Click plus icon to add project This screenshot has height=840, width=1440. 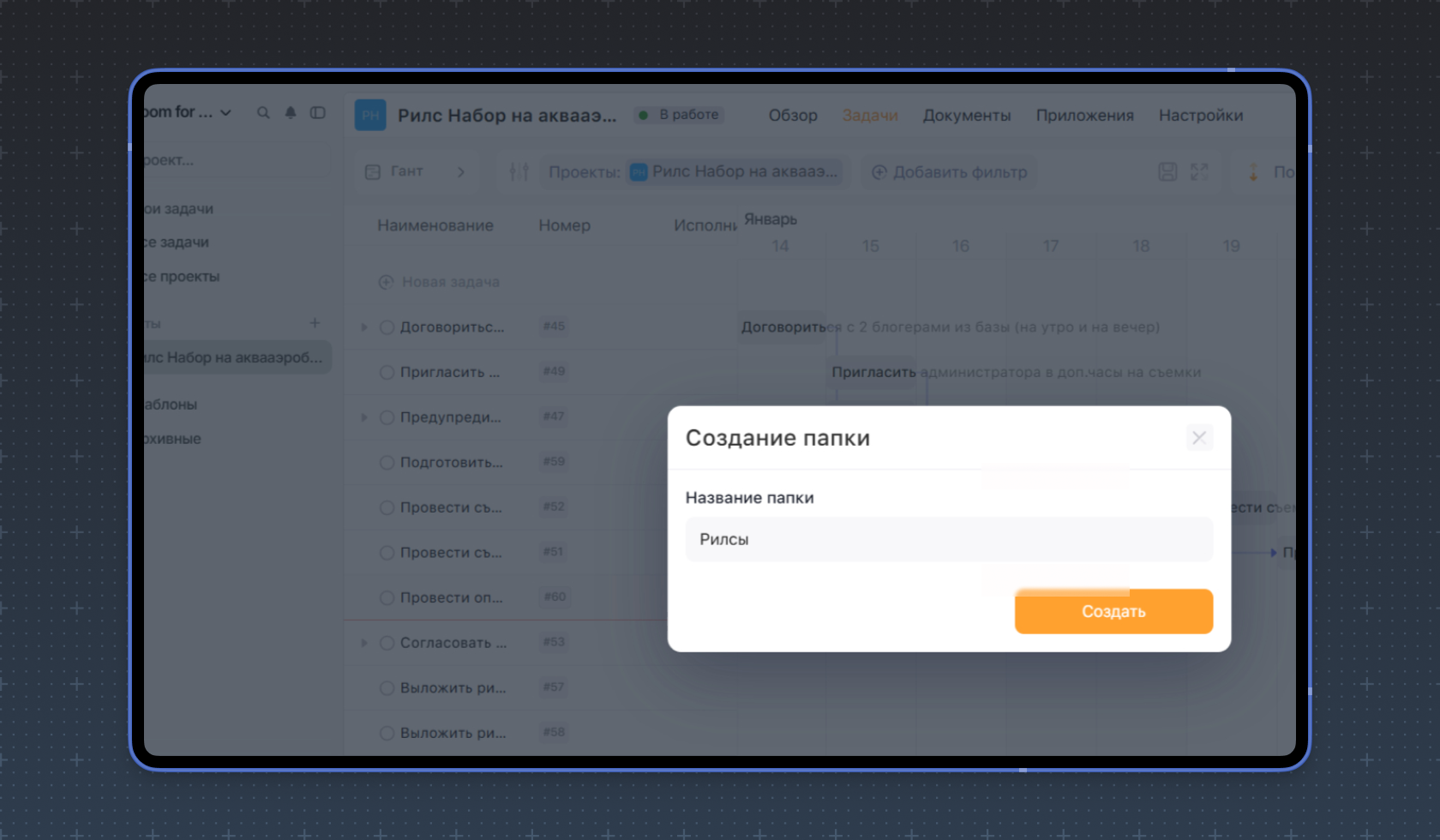tap(315, 323)
